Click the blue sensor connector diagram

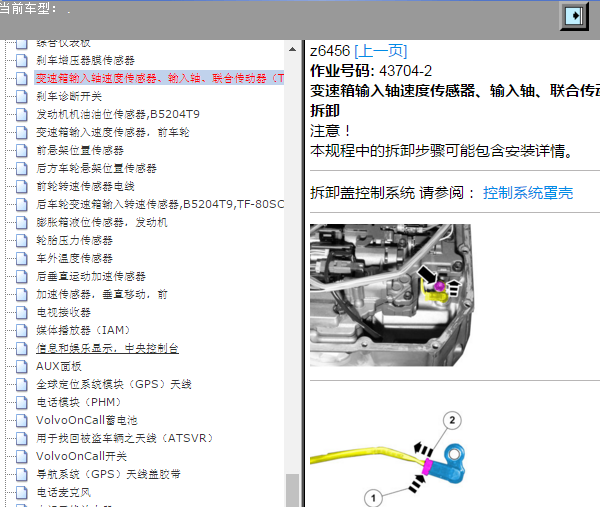point(389,459)
